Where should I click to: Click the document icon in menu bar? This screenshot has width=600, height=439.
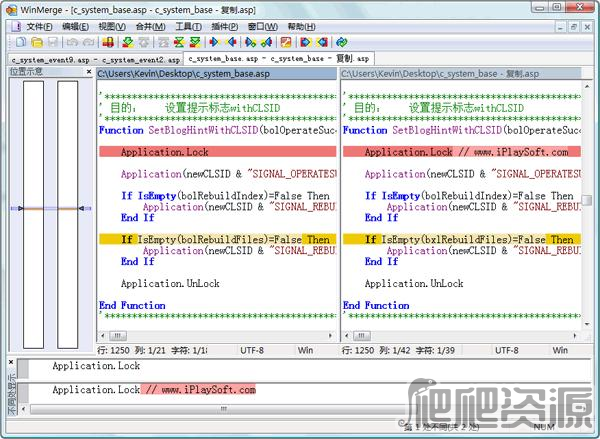coord(16,26)
